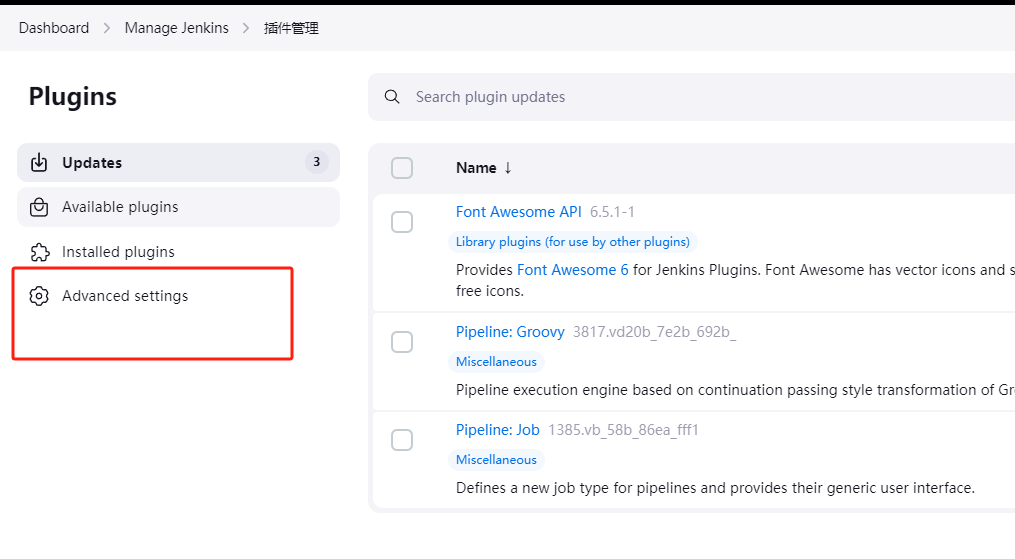The width and height of the screenshot is (1015, 559).
Task: Open the Pipeline: Job plugin link
Action: coord(498,430)
